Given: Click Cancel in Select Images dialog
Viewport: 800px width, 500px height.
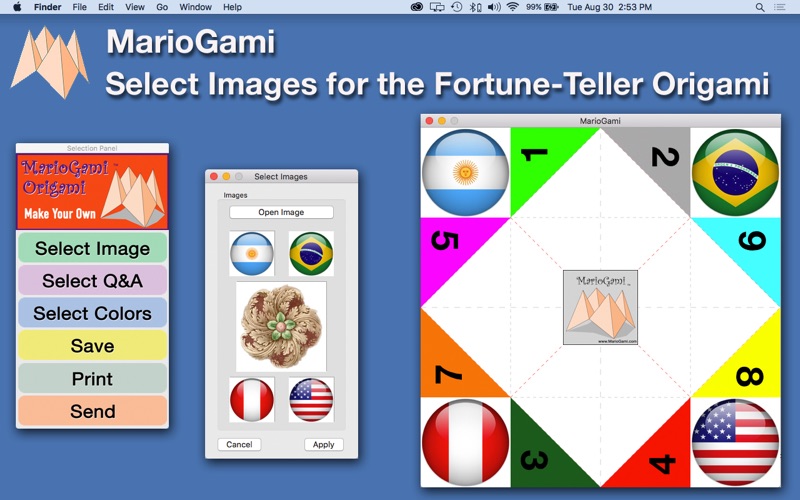Looking at the screenshot, I should (x=239, y=444).
